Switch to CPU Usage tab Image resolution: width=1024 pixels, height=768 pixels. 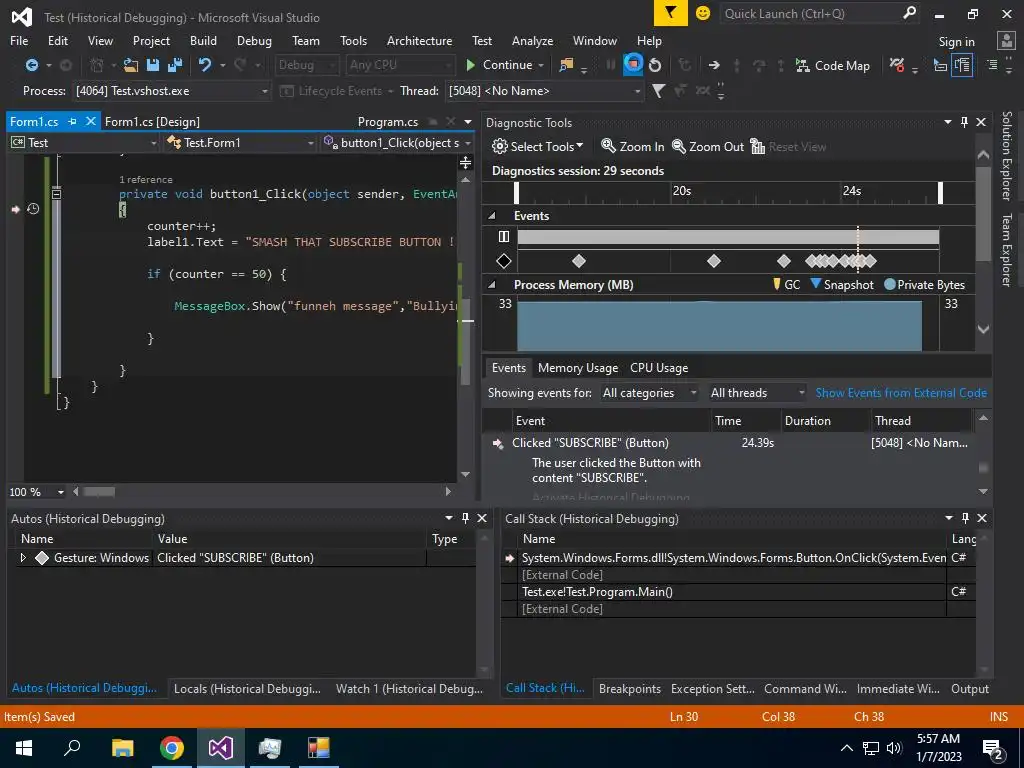pos(659,368)
